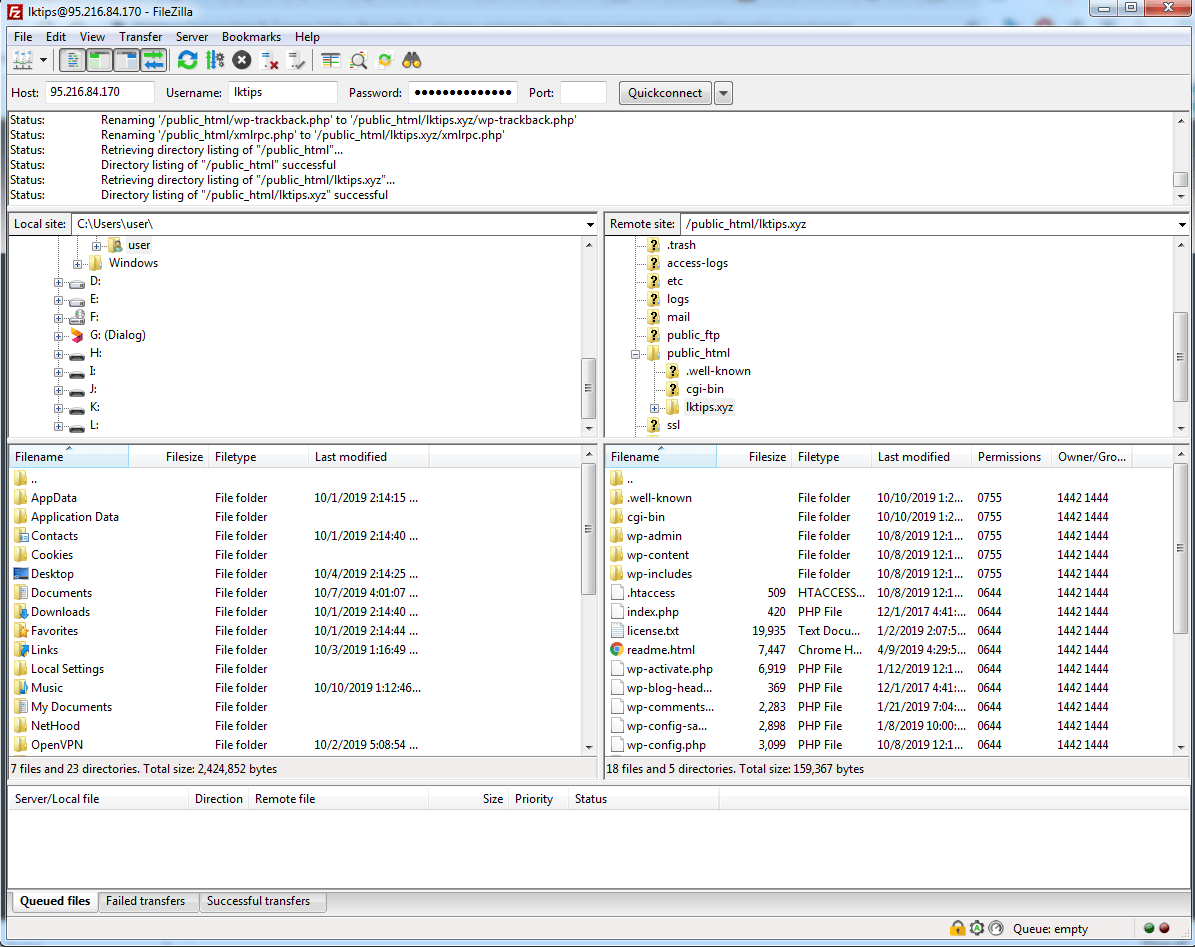Viewport: 1195px width, 947px height.
Task: Focus the Host input field
Action: point(99,92)
